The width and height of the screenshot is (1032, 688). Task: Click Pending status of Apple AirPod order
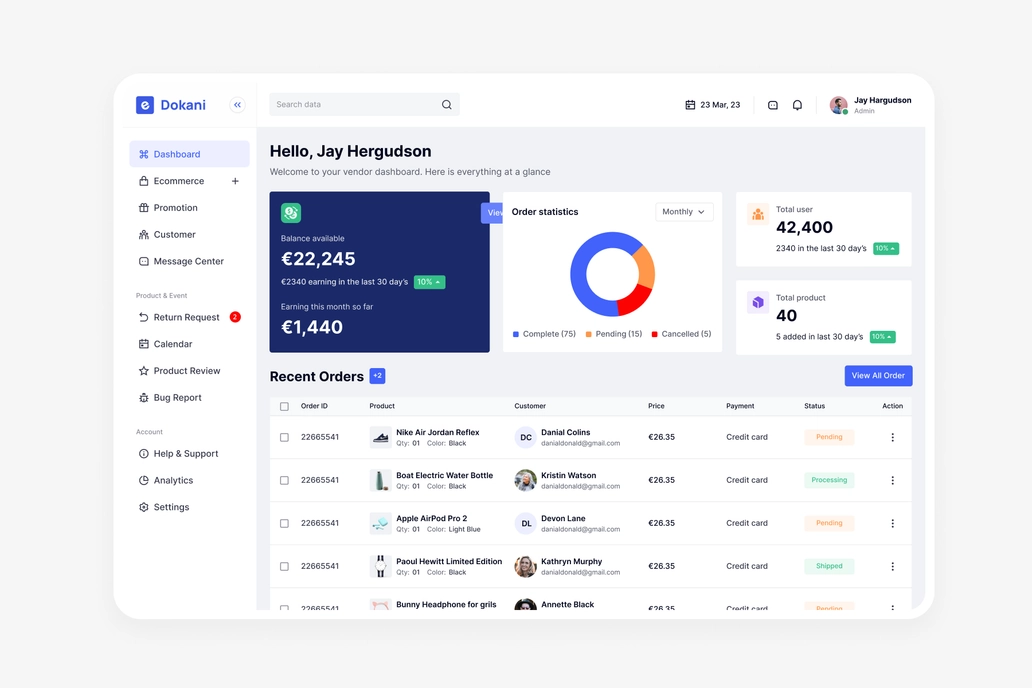pos(829,523)
